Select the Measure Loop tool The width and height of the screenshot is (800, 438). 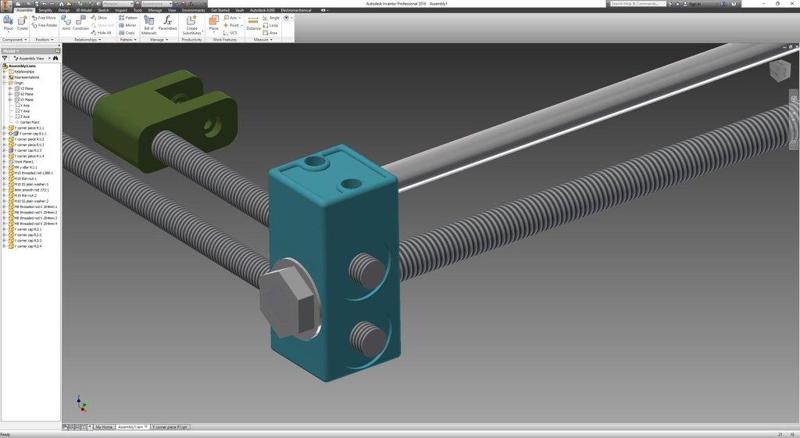tap(271, 25)
